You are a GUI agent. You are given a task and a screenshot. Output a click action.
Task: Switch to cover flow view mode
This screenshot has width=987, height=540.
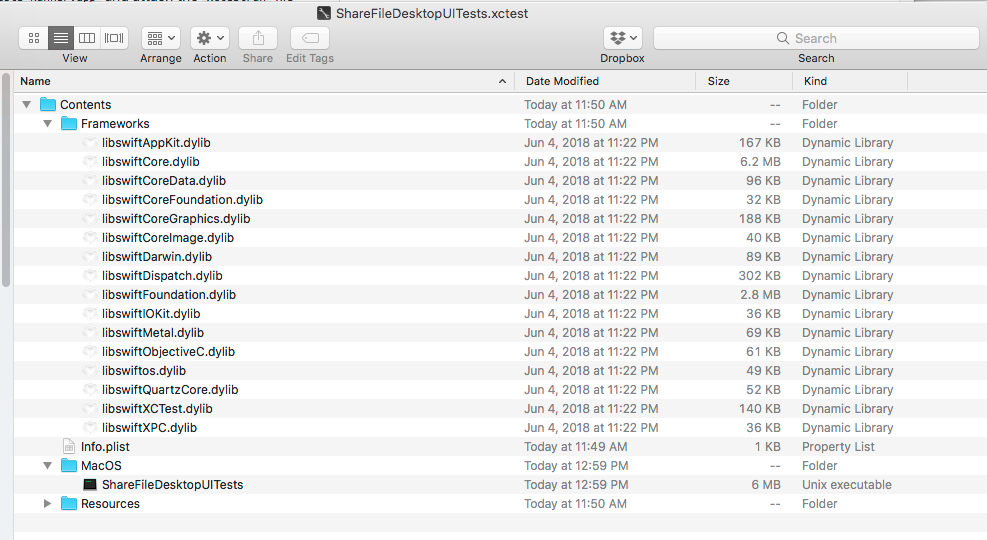click(x=114, y=38)
